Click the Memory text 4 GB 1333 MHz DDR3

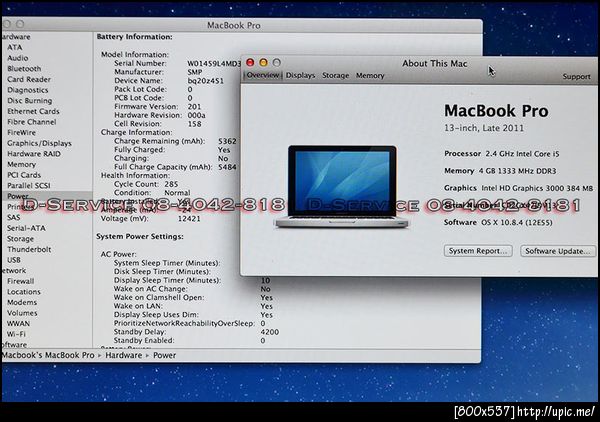[517, 171]
